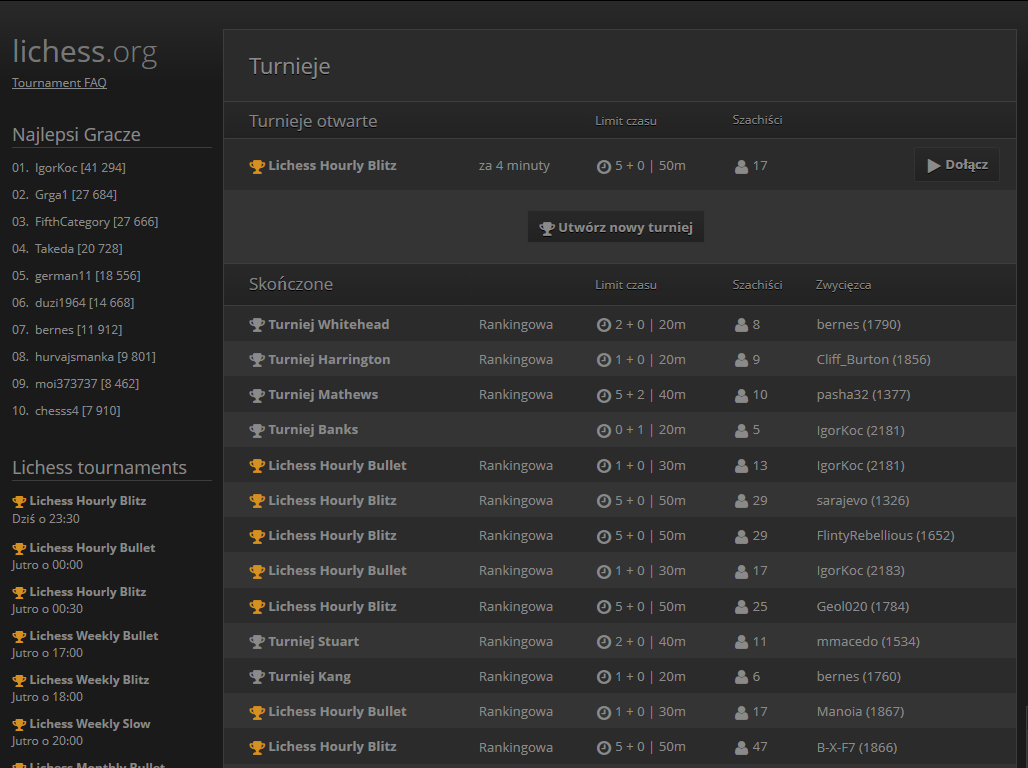Click the "Jutro o 20:00" sidebar time

coord(47,740)
